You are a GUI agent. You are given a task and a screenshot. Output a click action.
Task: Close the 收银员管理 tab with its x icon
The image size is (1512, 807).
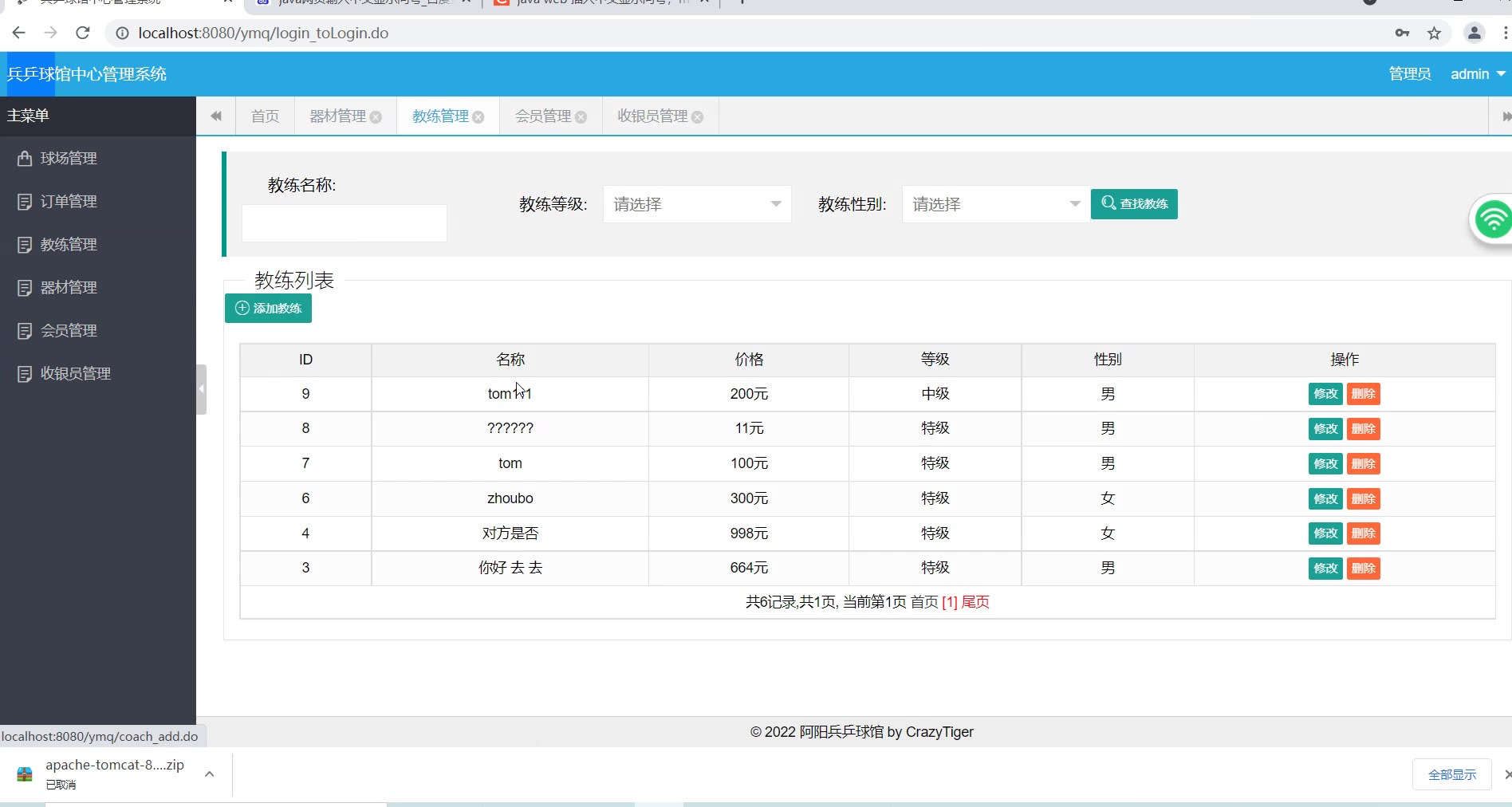coord(698,117)
